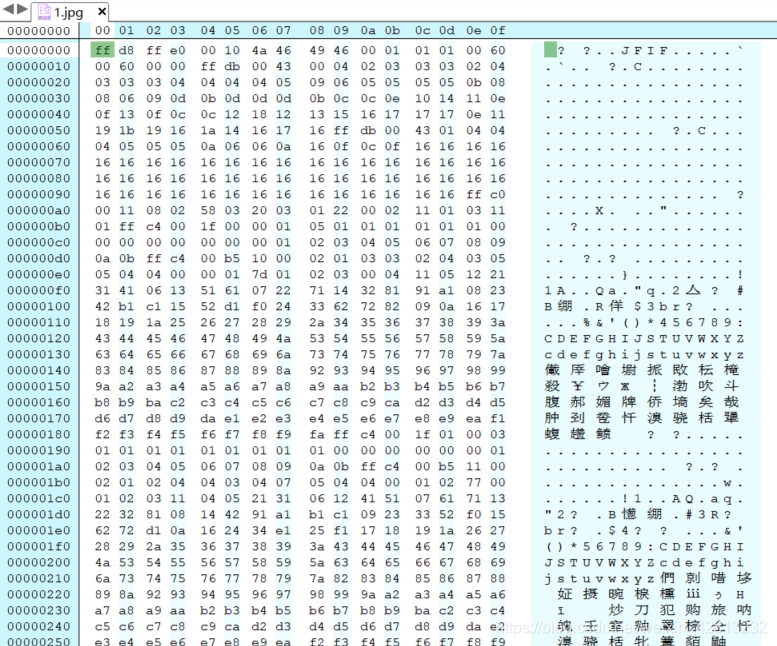This screenshot has height=646, width=777.
Task: Click byte b5 in row 000000d0
Action: pos(232,258)
